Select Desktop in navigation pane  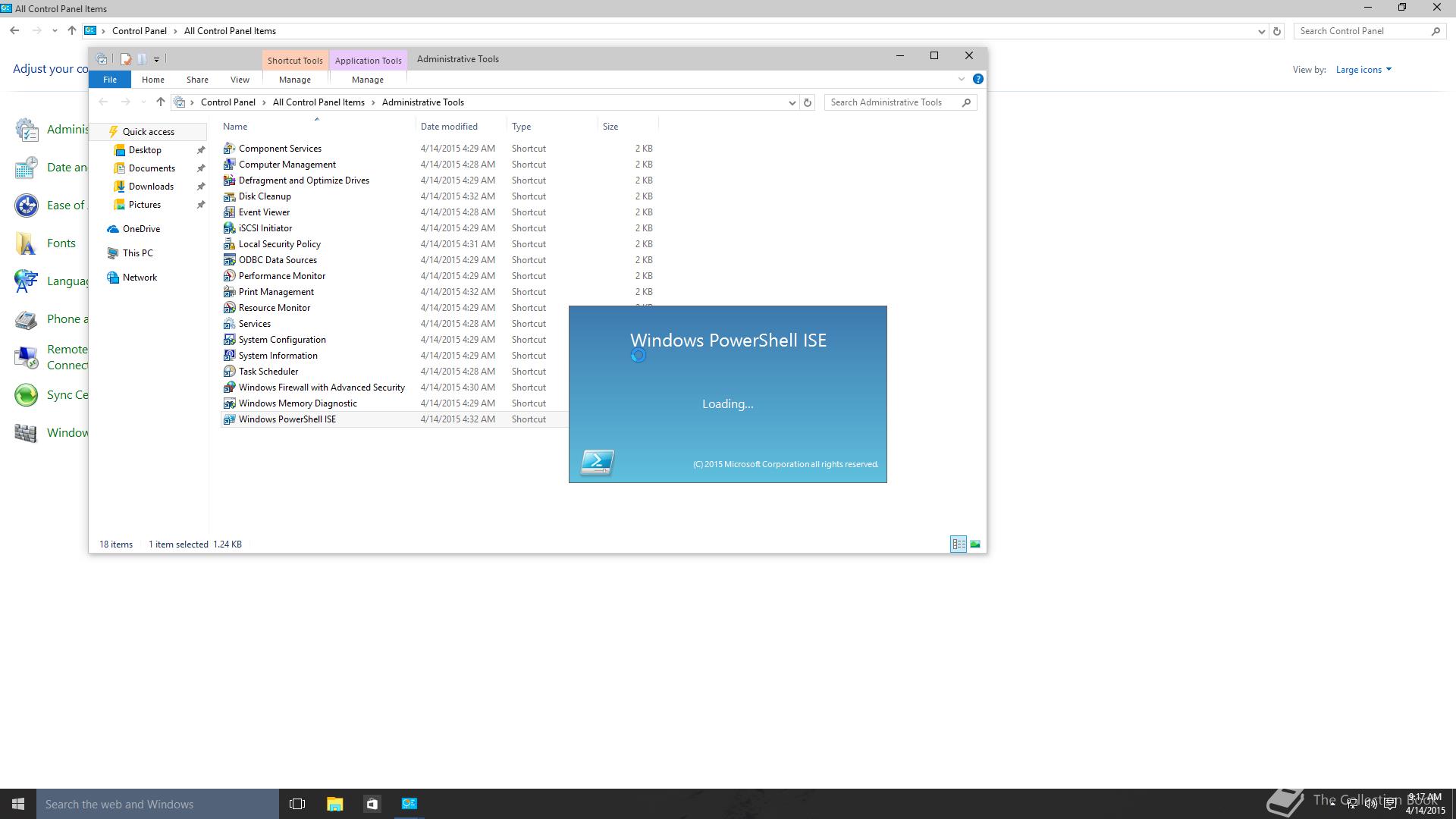pyautogui.click(x=145, y=150)
